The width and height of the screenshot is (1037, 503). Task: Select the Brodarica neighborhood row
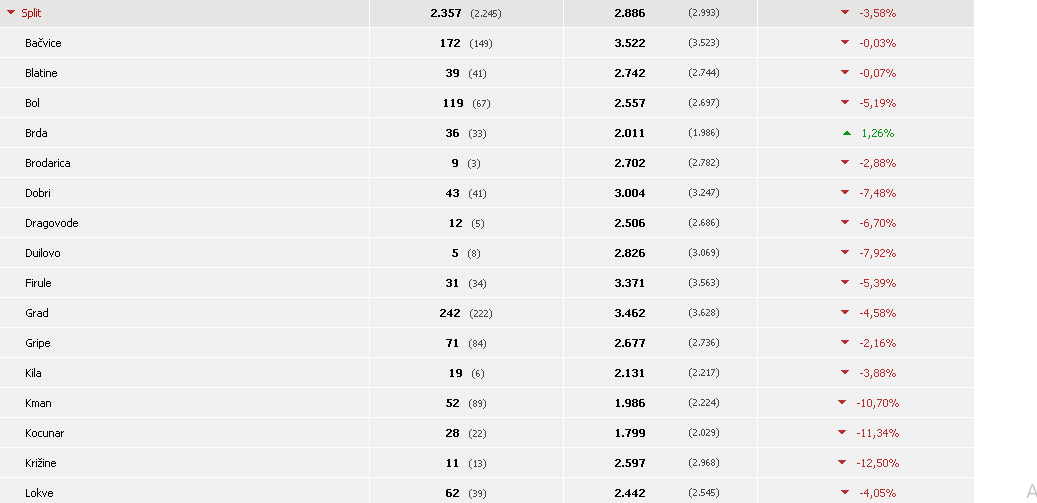pos(487,163)
